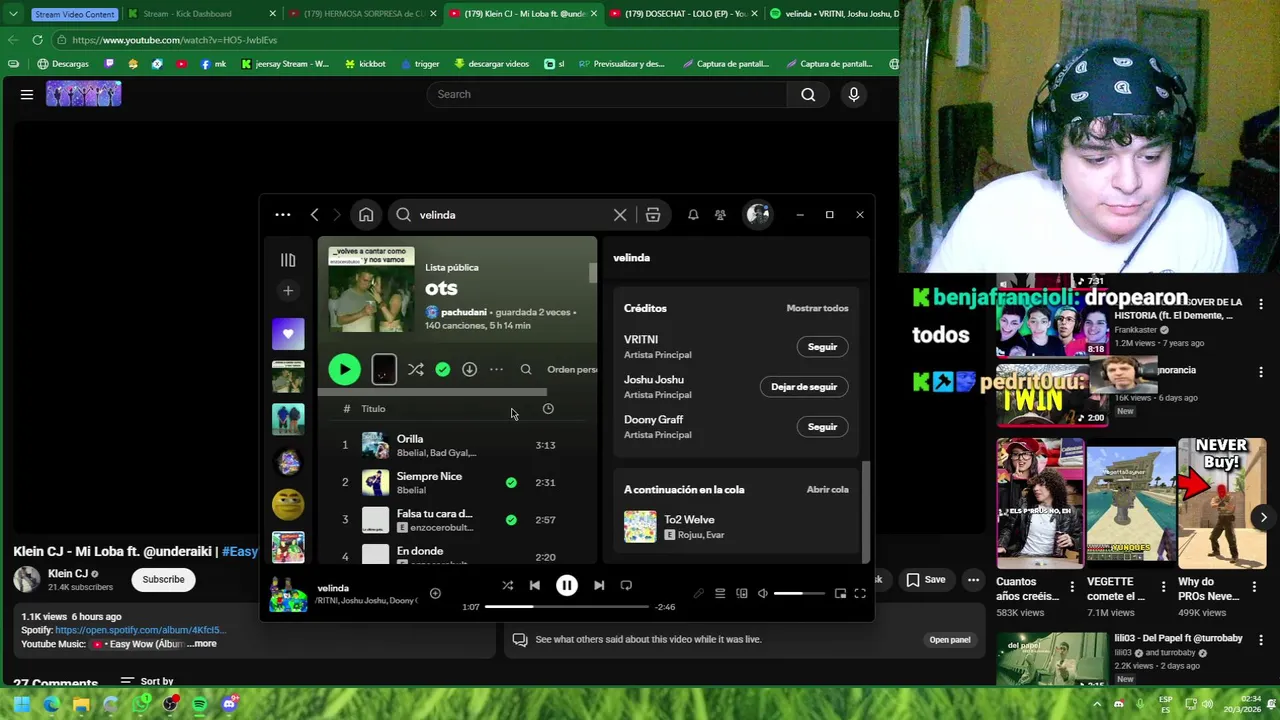This screenshot has height=720, width=1280.
Task: Open the descargar videos bookmark
Action: click(491, 64)
